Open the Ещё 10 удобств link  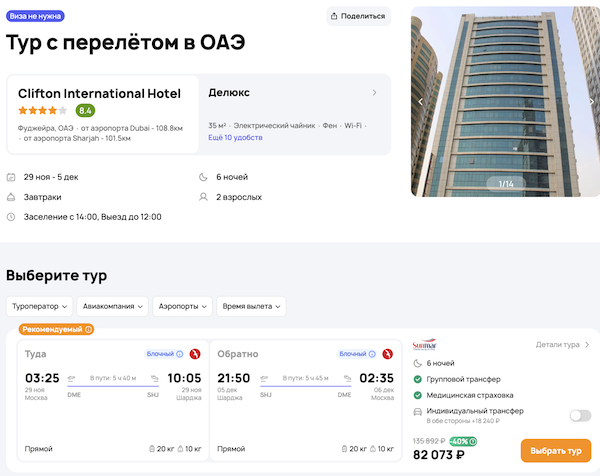[234, 137]
